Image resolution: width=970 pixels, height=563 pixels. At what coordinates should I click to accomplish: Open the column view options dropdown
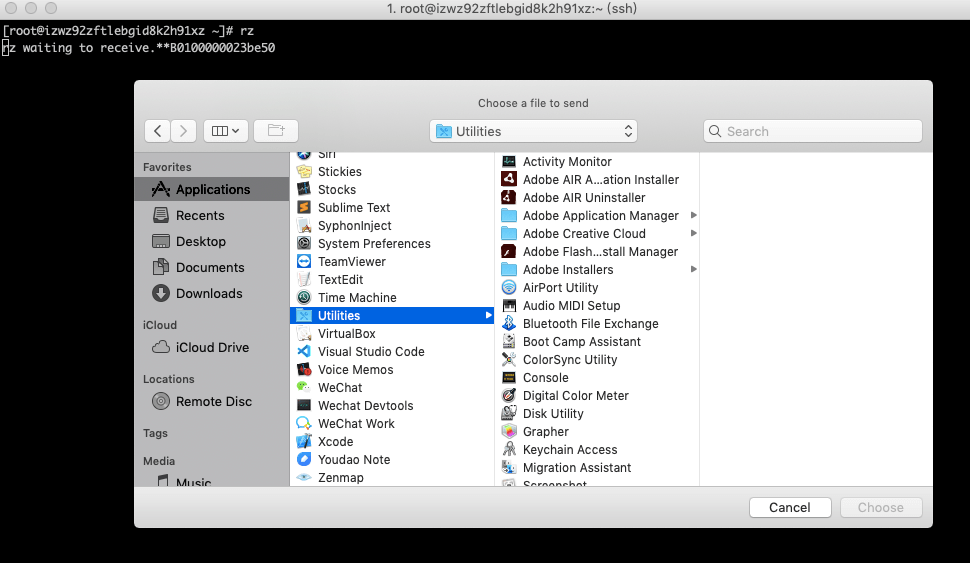(226, 131)
